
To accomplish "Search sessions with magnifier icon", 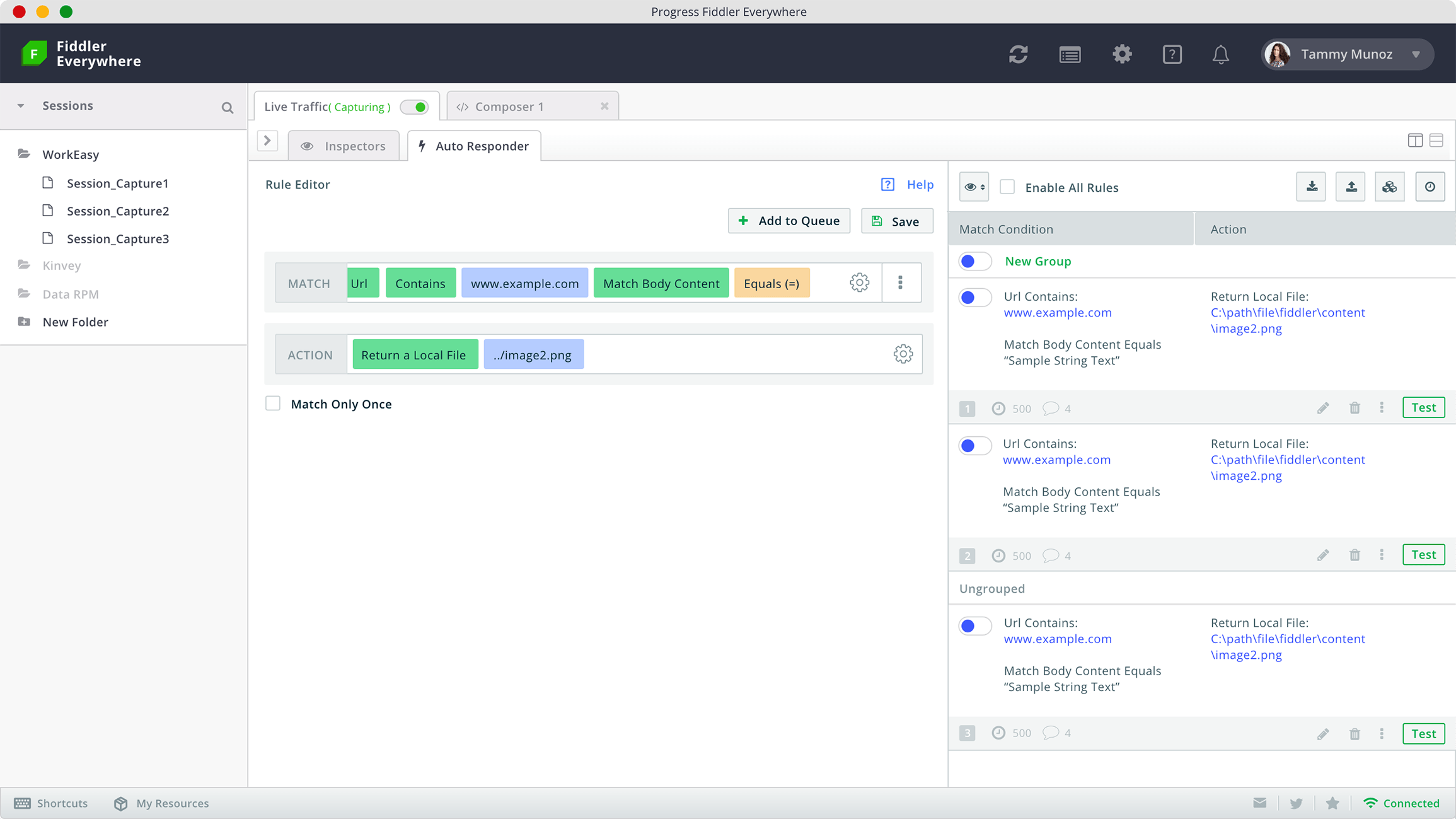I will point(228,108).
